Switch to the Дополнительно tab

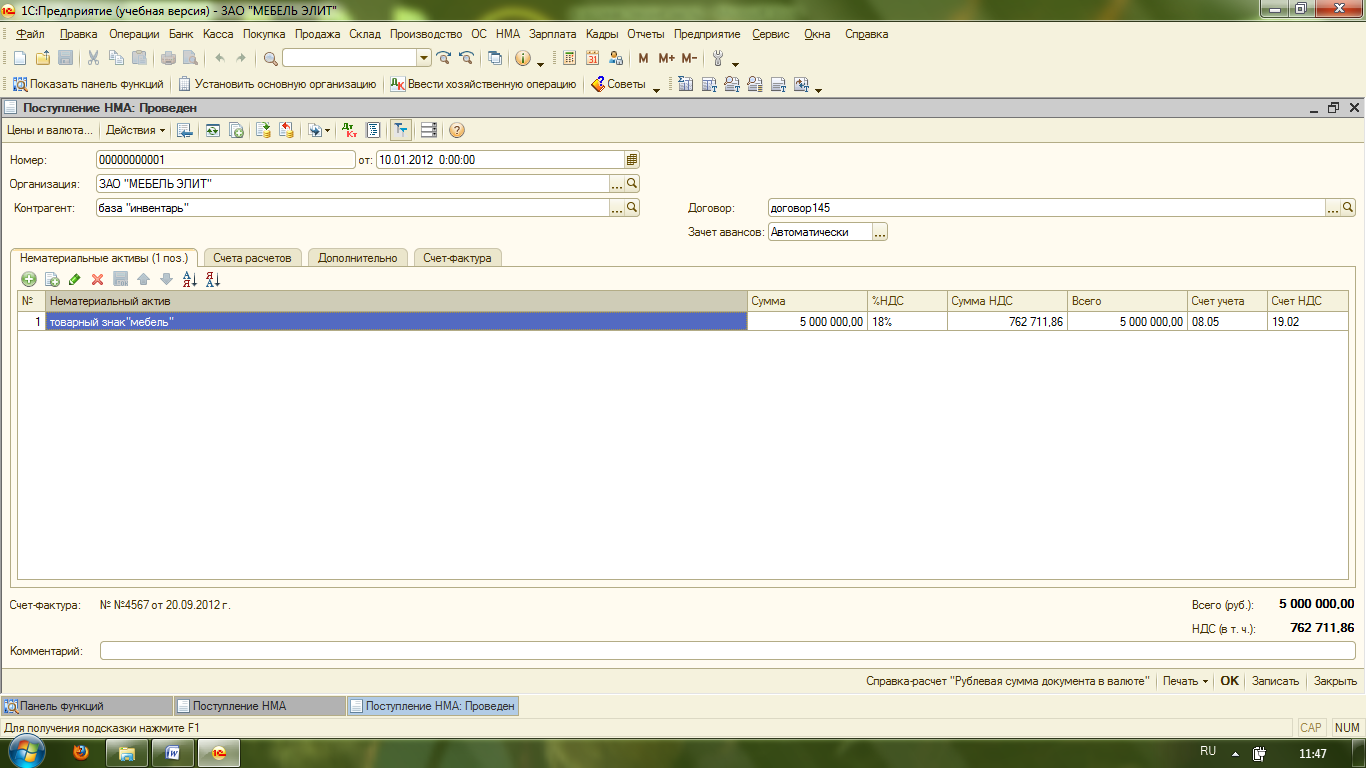[x=357, y=258]
